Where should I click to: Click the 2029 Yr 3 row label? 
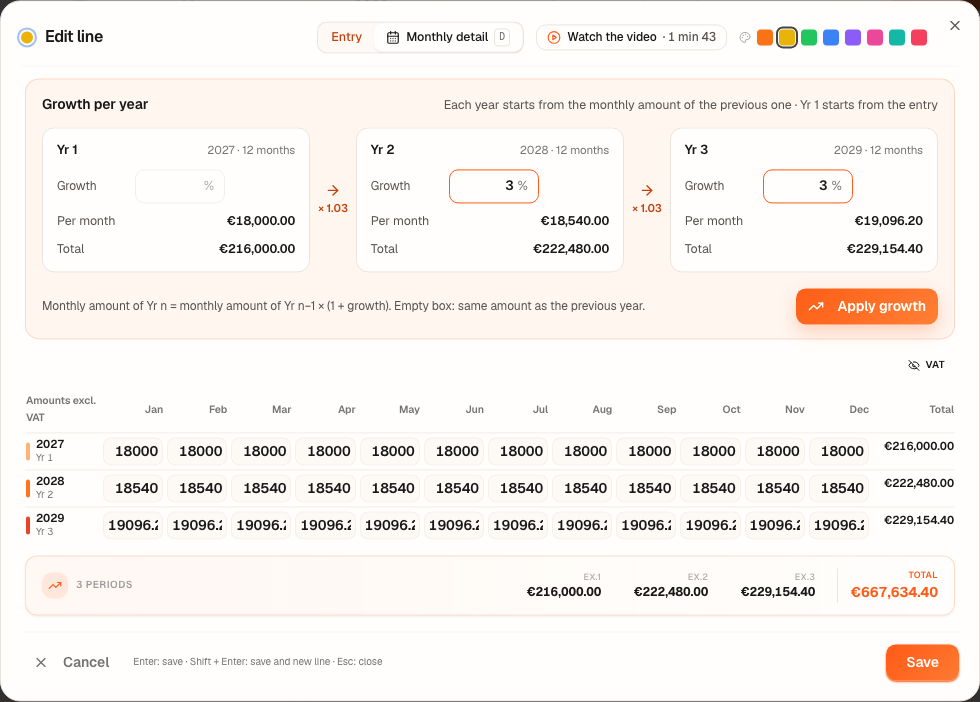pyautogui.click(x=50, y=524)
